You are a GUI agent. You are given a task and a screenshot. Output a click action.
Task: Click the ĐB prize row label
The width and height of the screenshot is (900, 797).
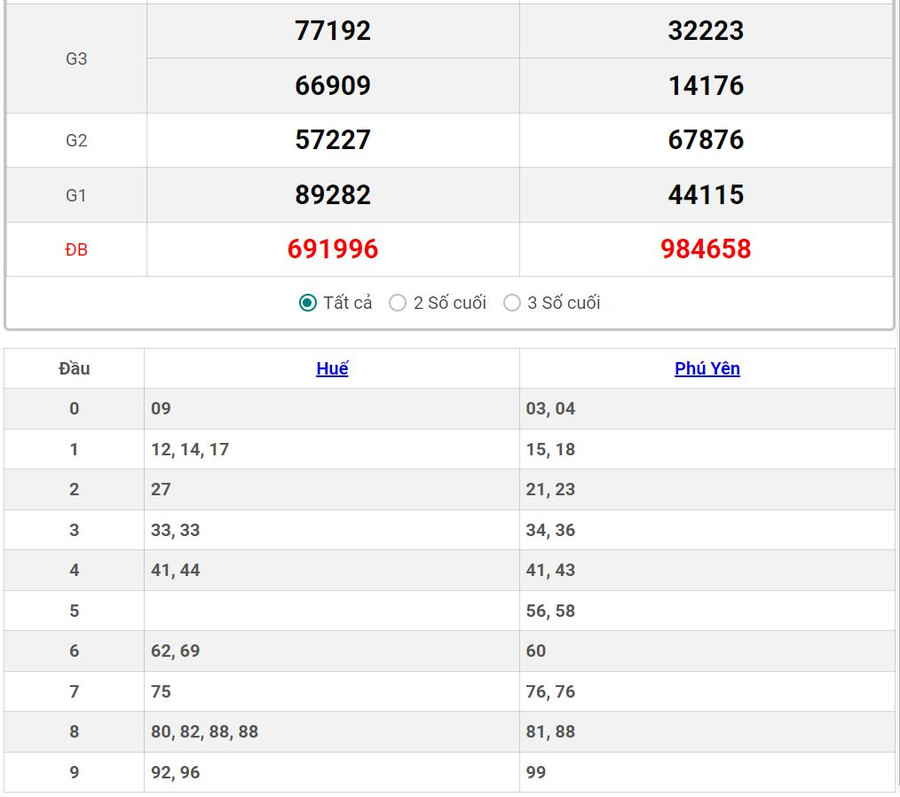(x=76, y=250)
